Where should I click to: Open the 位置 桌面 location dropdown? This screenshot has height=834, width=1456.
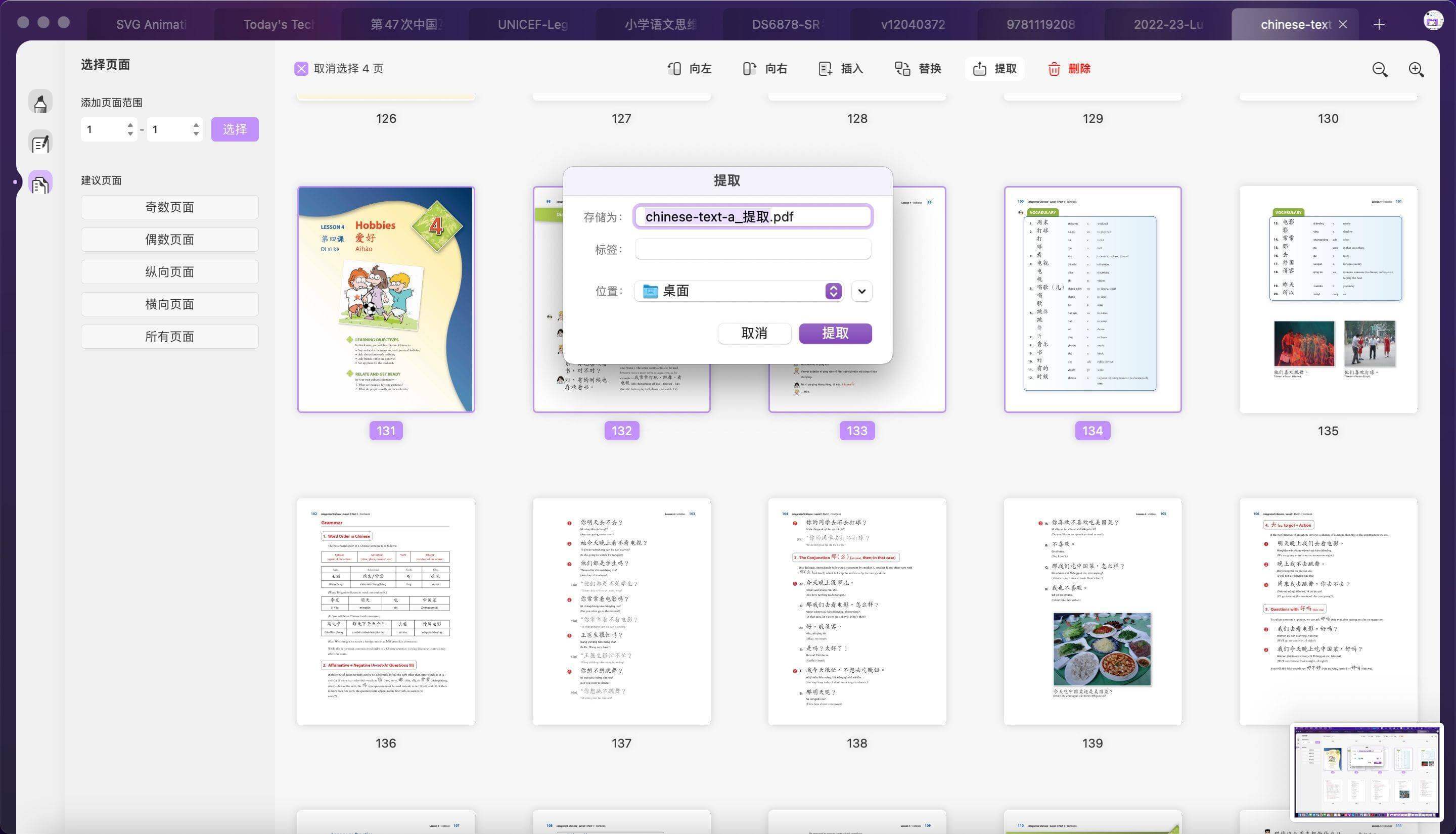tap(739, 291)
